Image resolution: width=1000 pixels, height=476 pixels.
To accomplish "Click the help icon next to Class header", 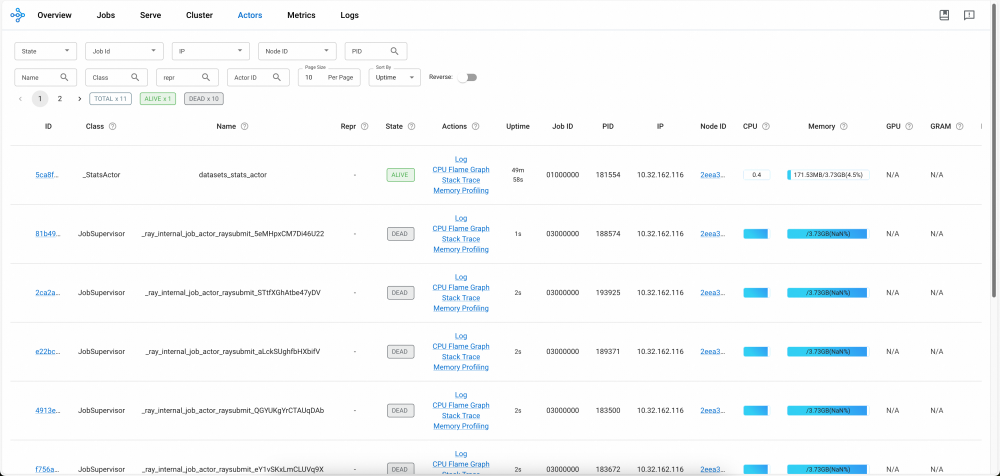I will 113,126.
